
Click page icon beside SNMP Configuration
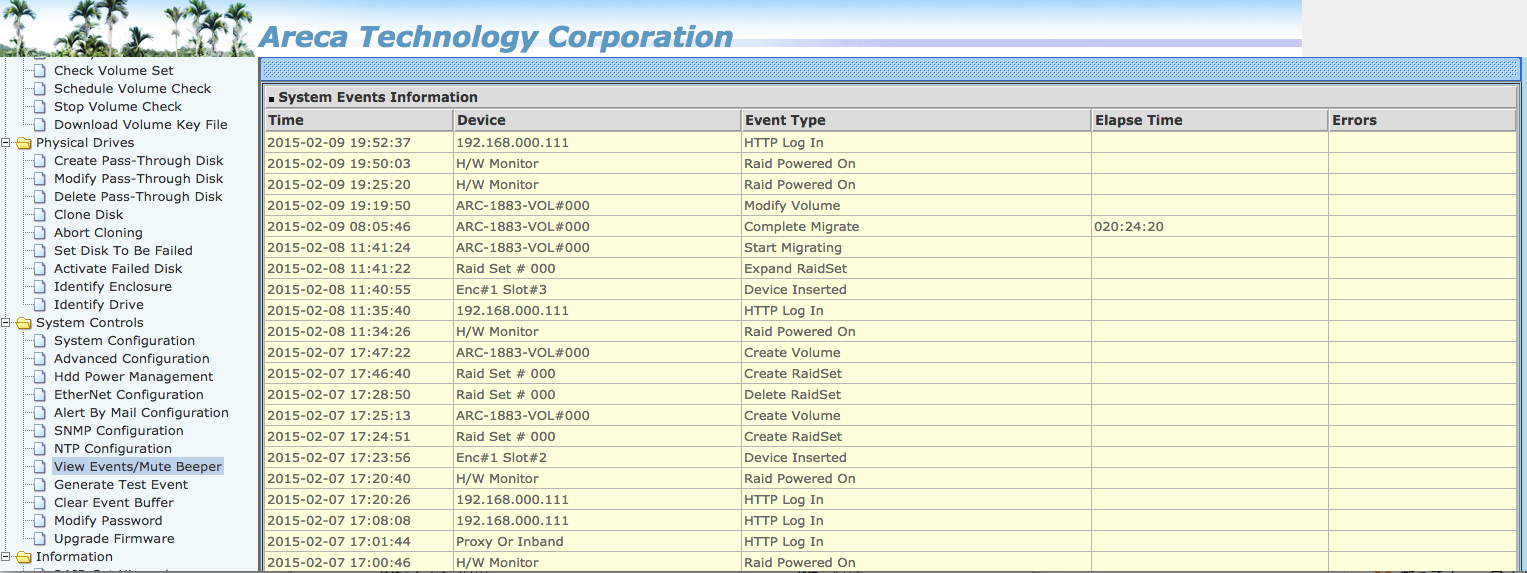click(x=40, y=431)
